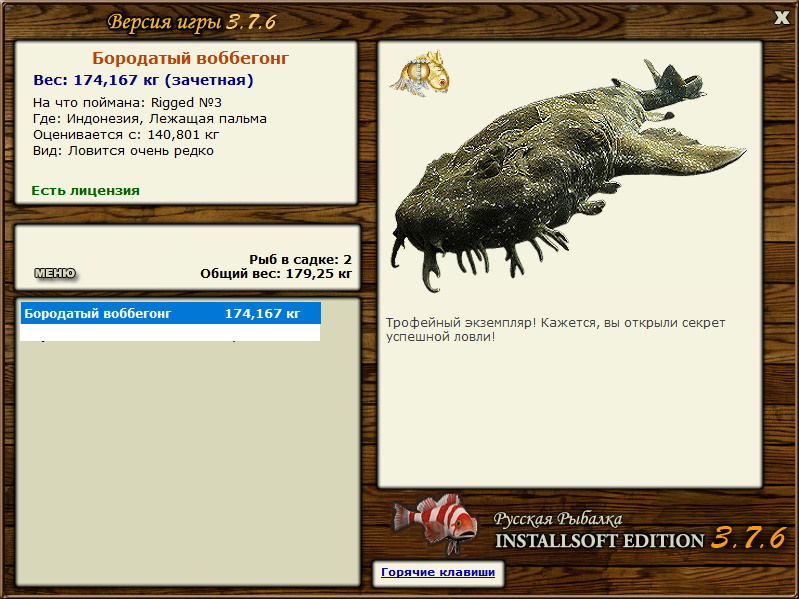This screenshot has width=799, height=599.
Task: Click the Трофейный экземпляр description text
Action: [555, 330]
